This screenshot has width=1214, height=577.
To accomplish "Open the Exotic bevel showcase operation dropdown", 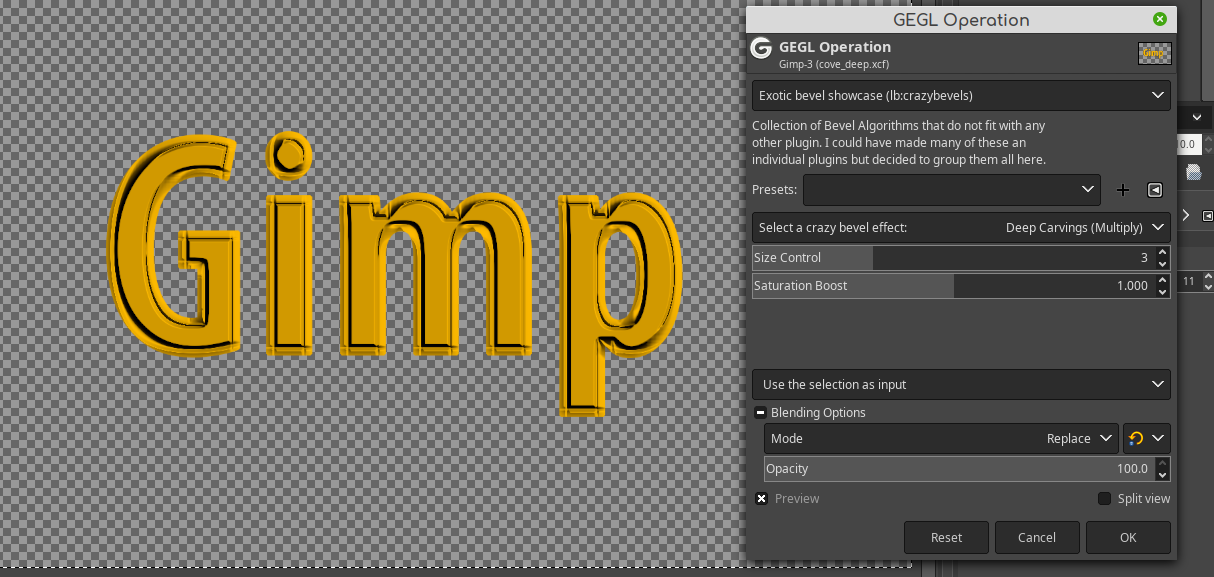I will pos(961,95).
